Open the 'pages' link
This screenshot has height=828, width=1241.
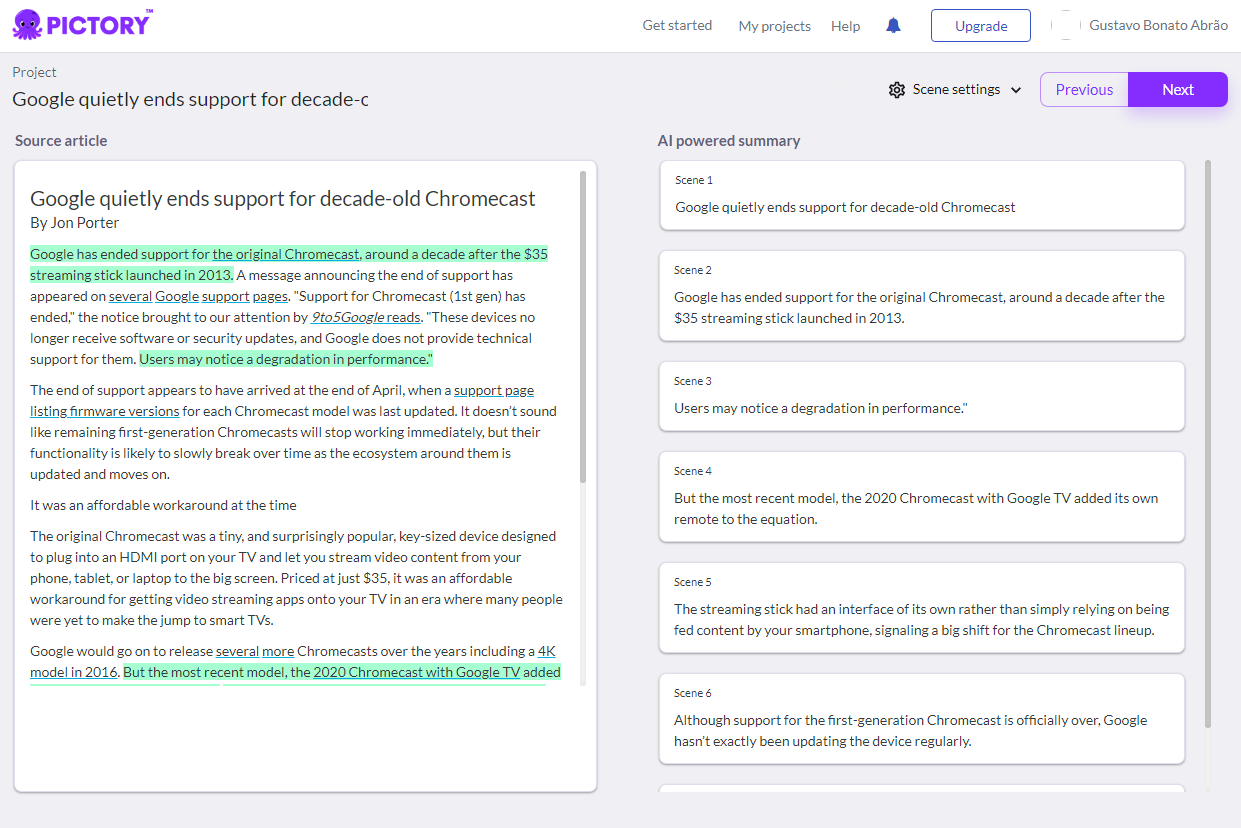point(270,296)
